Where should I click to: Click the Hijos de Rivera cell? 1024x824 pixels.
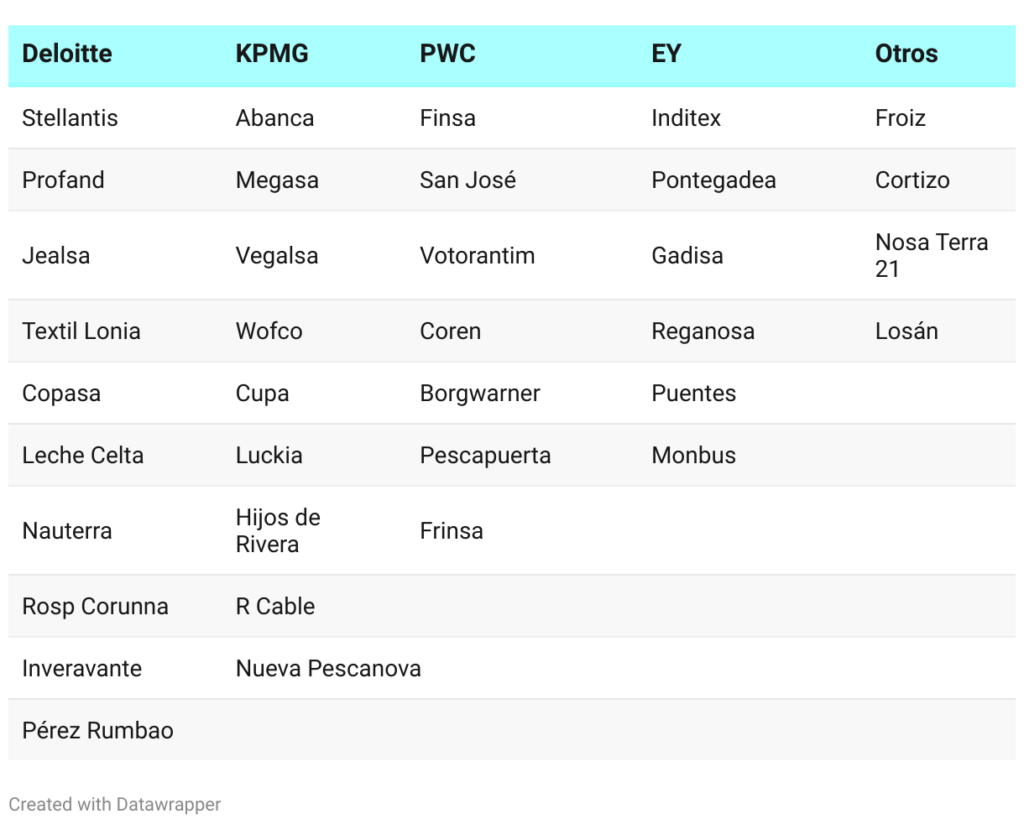click(x=278, y=531)
